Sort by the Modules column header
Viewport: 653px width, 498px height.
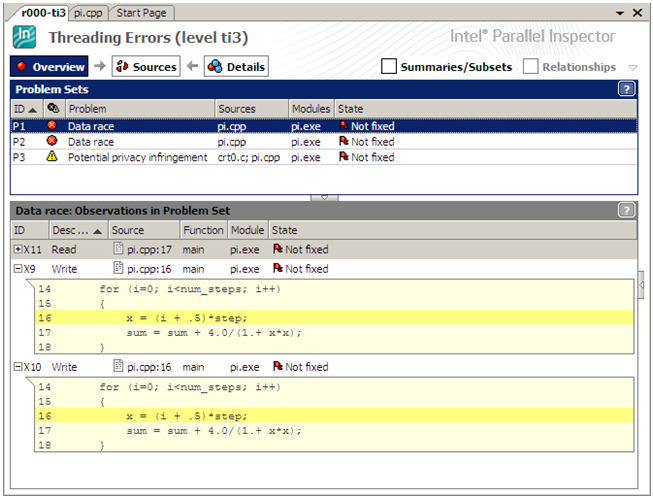pyautogui.click(x=311, y=109)
